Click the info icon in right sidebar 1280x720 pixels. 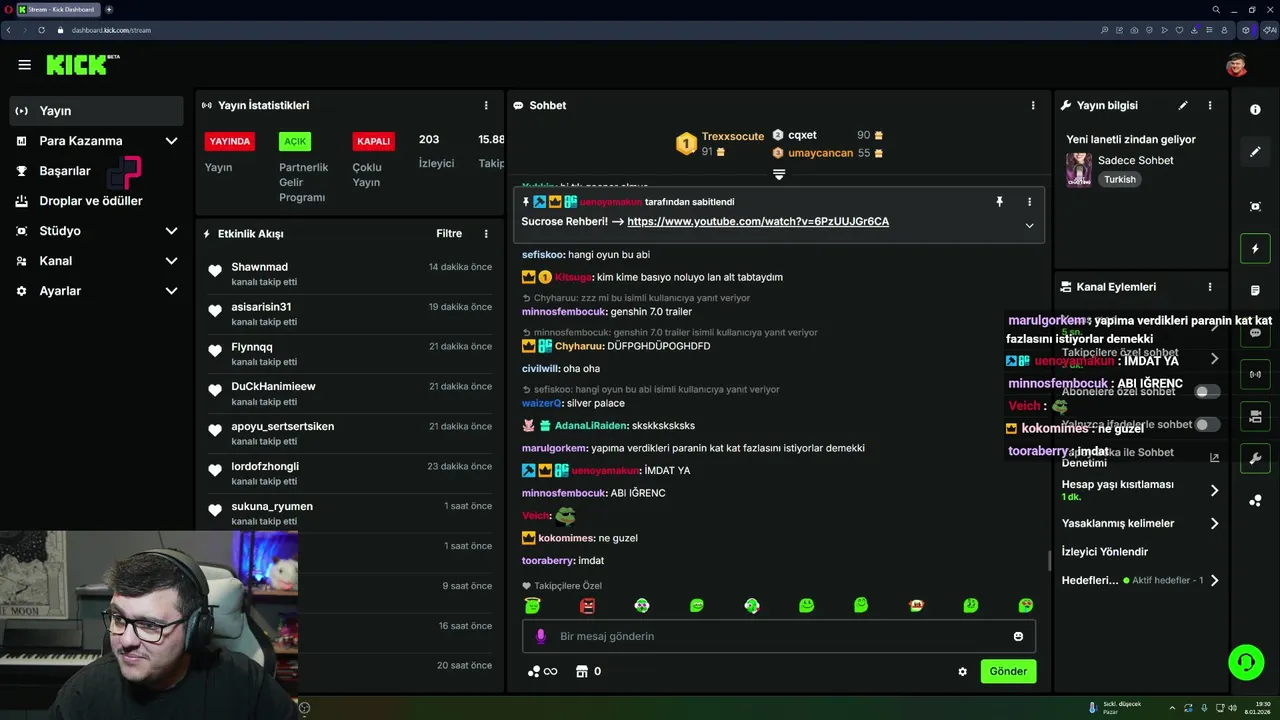1255,110
